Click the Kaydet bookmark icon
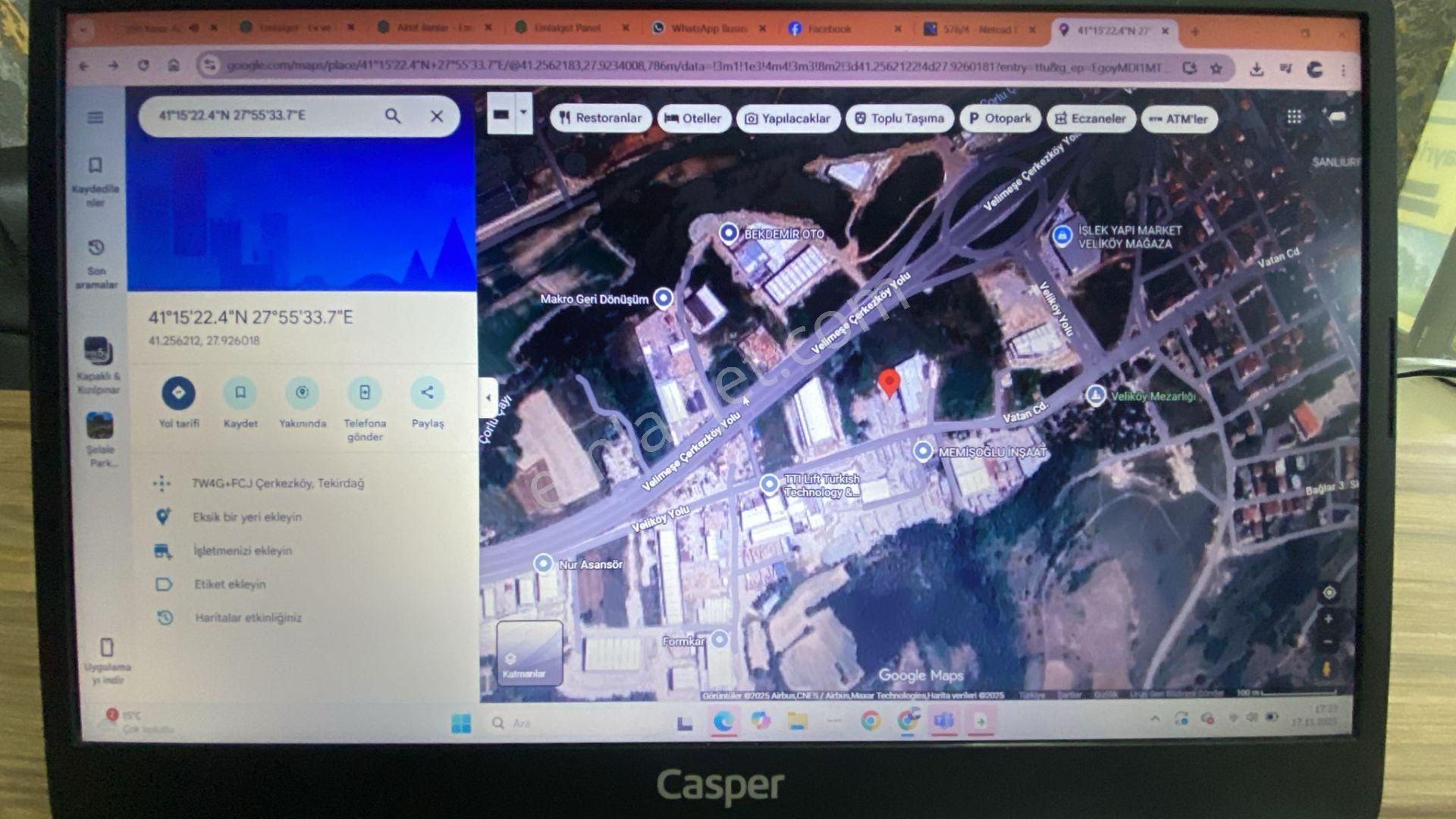This screenshot has height=819, width=1456. pos(240,393)
